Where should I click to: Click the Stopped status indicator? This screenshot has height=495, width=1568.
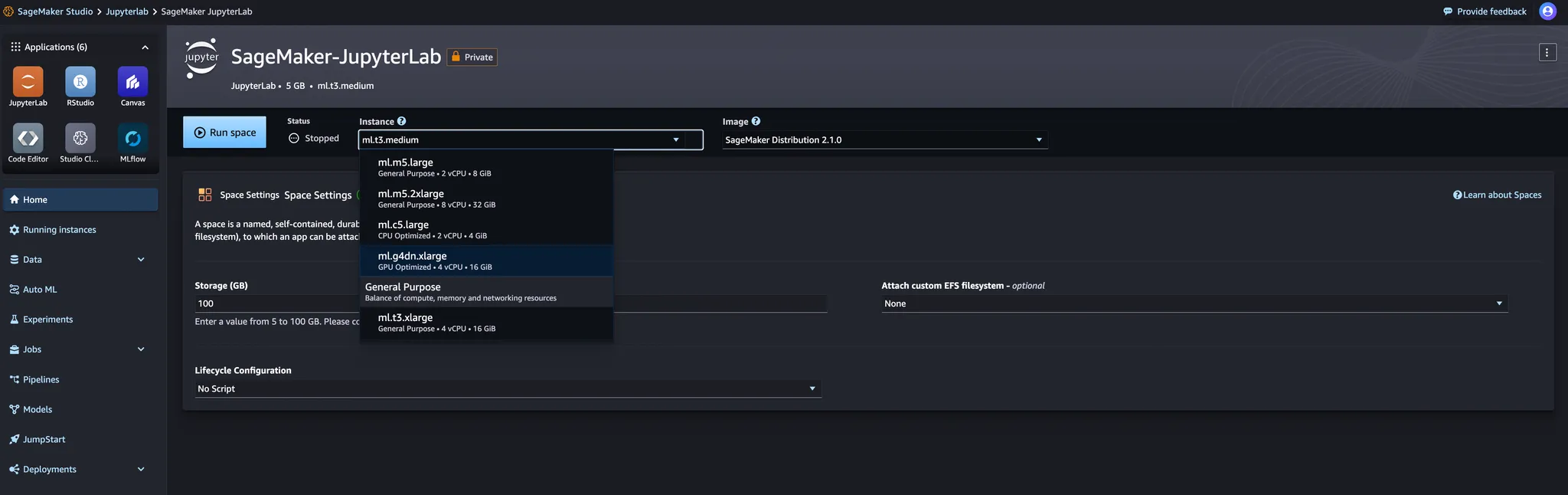[314, 138]
